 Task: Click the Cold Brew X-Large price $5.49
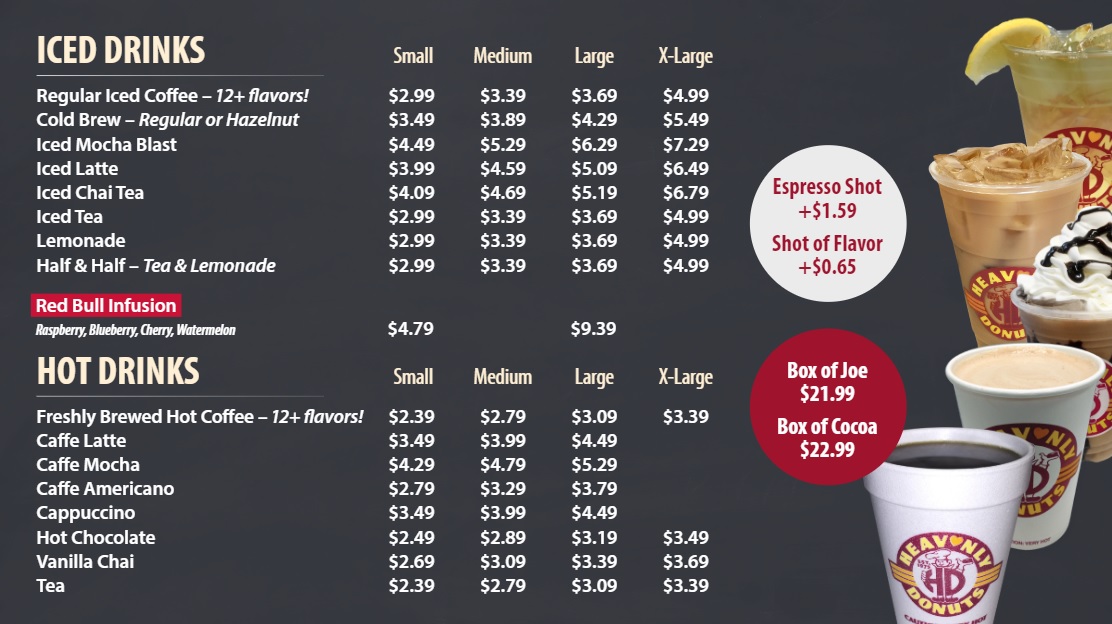(686, 120)
